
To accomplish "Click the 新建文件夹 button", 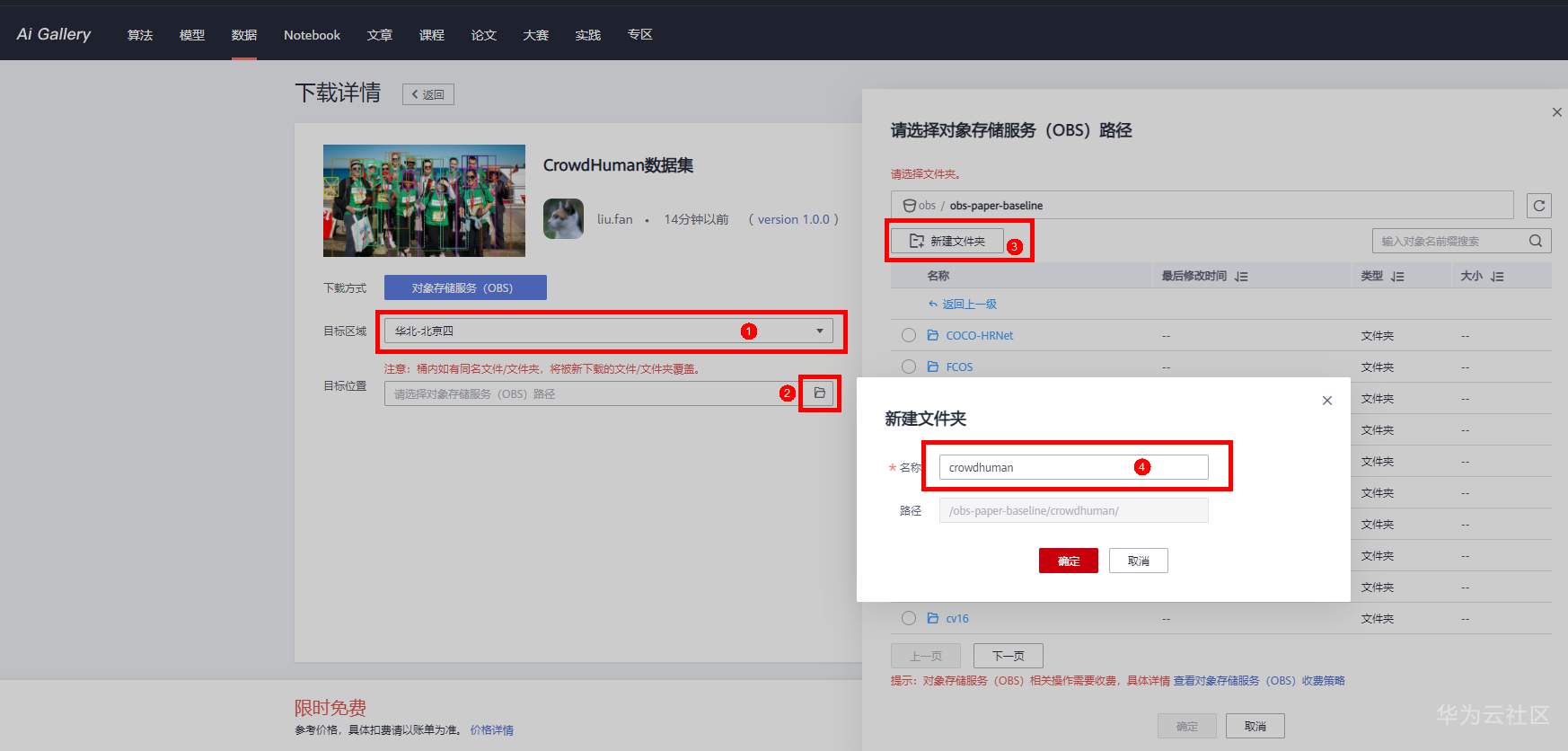I will tap(947, 241).
